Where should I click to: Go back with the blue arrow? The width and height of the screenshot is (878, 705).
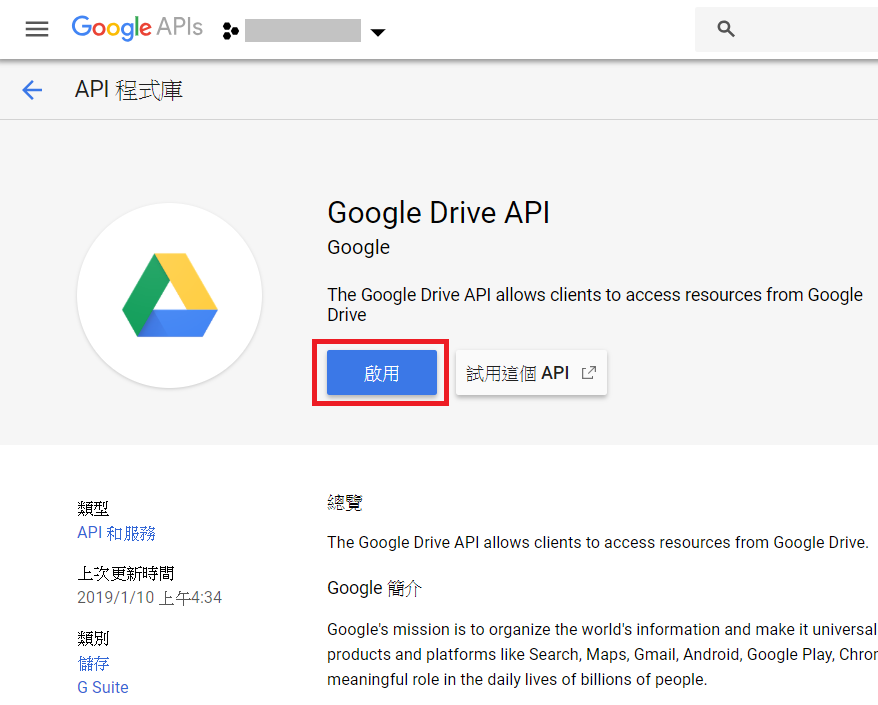(32, 90)
